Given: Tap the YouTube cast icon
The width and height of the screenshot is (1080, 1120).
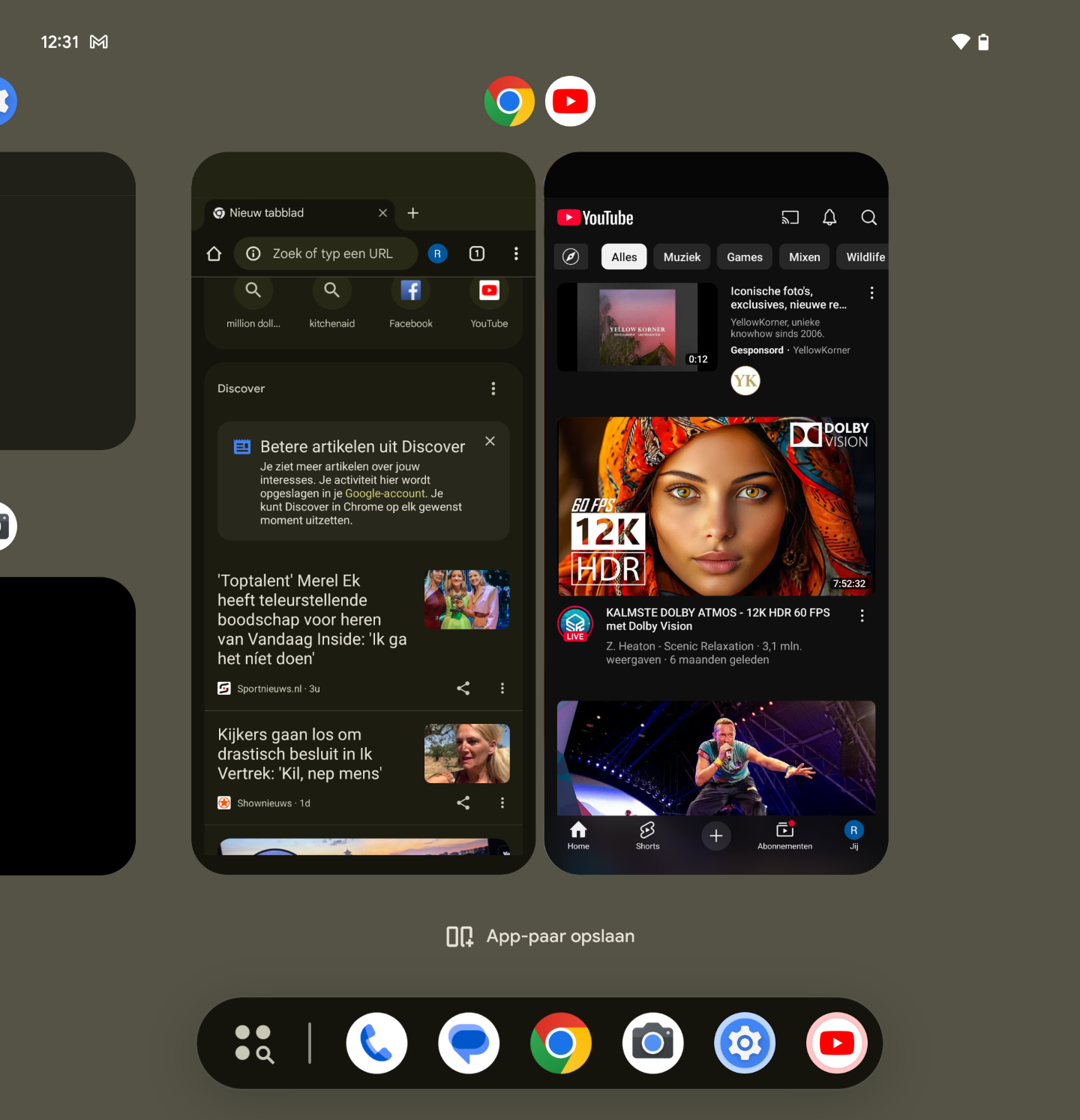Looking at the screenshot, I should 790,218.
